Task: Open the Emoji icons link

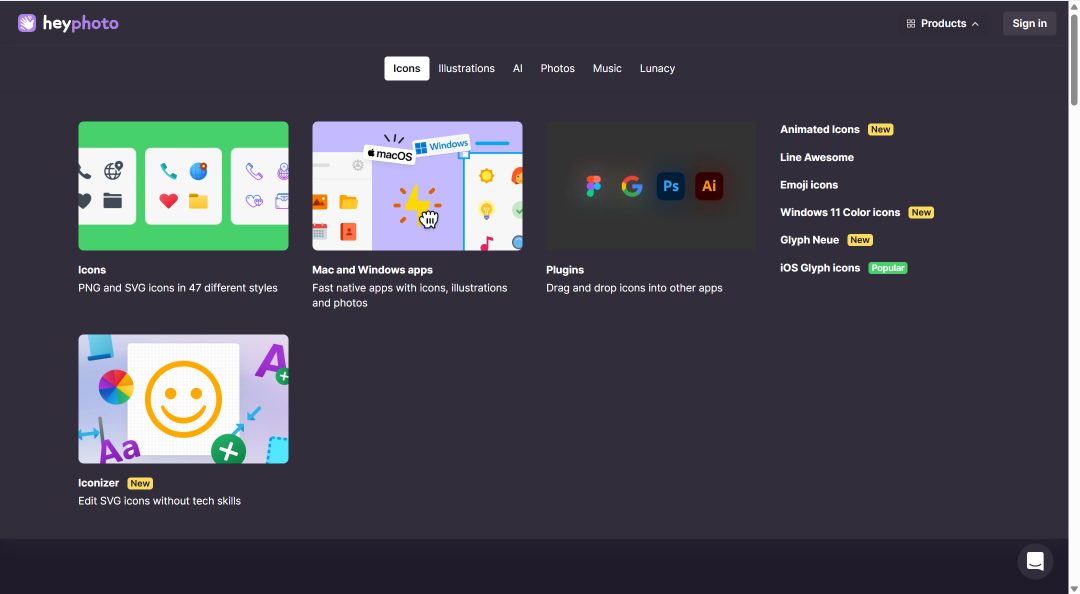Action: [809, 185]
